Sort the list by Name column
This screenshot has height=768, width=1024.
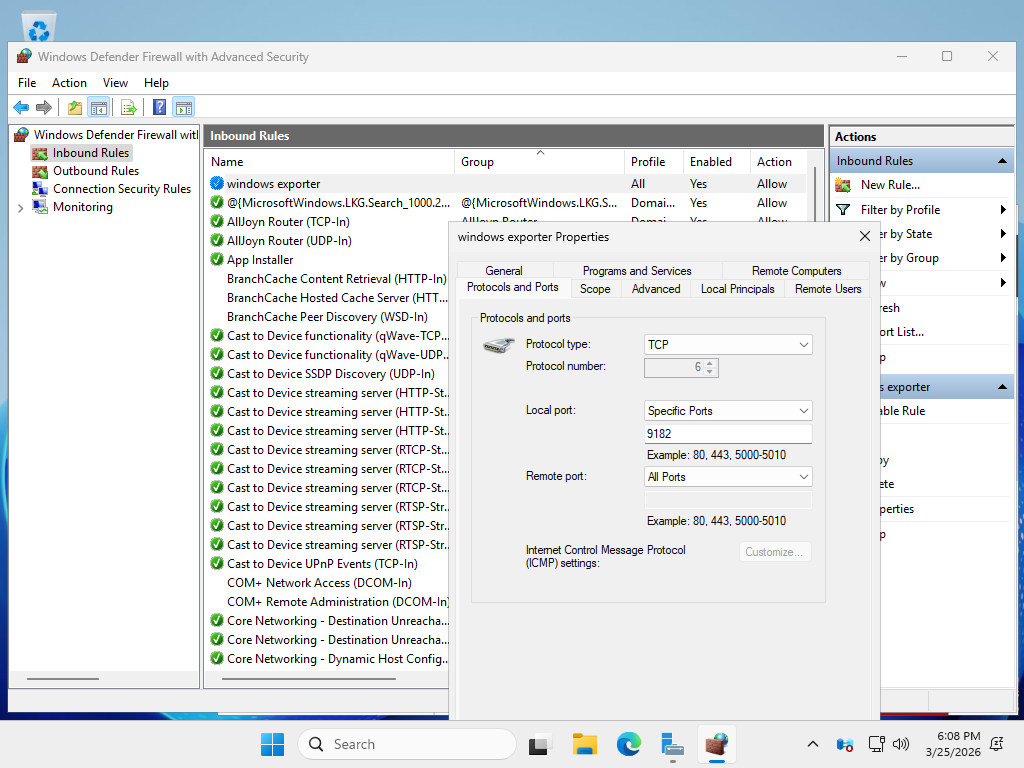(330, 162)
